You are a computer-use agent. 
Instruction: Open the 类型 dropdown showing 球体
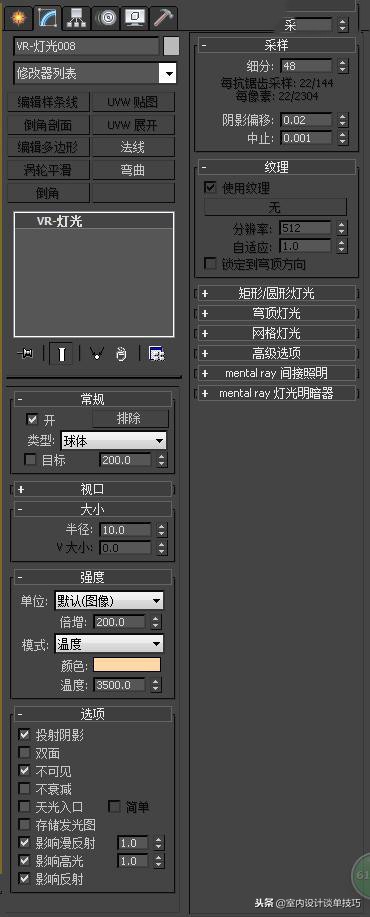click(113, 440)
